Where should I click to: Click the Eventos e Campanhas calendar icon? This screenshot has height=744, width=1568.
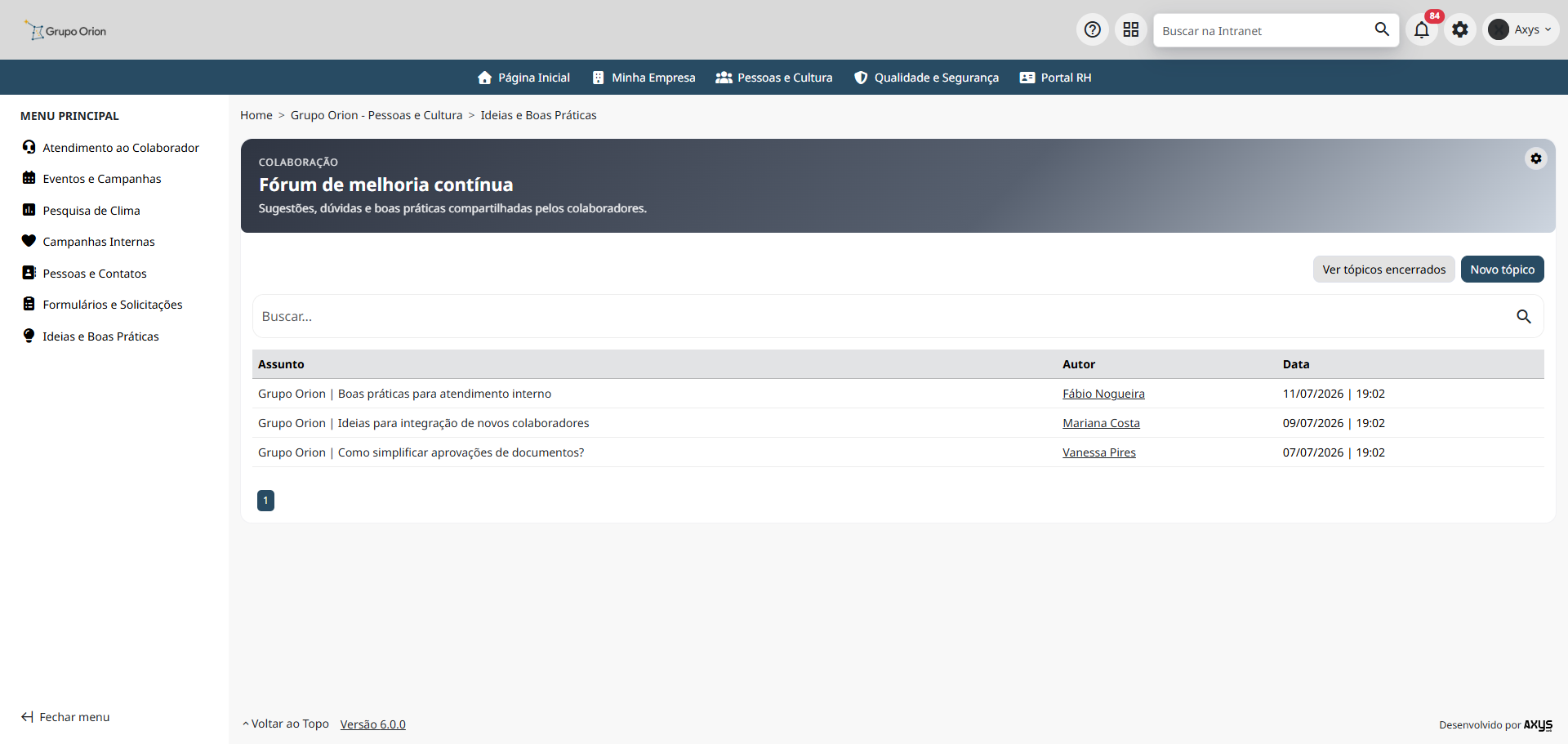29,178
